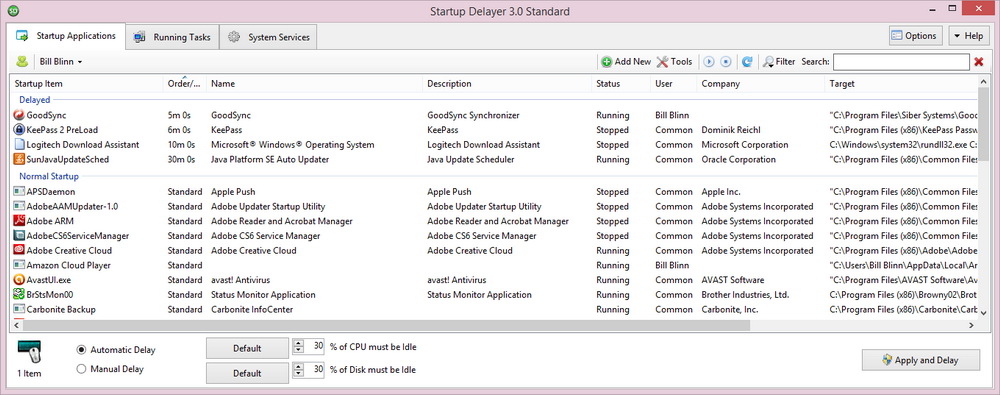
Task: Click the horizontal scrollbar left arrow
Action: 16,325
